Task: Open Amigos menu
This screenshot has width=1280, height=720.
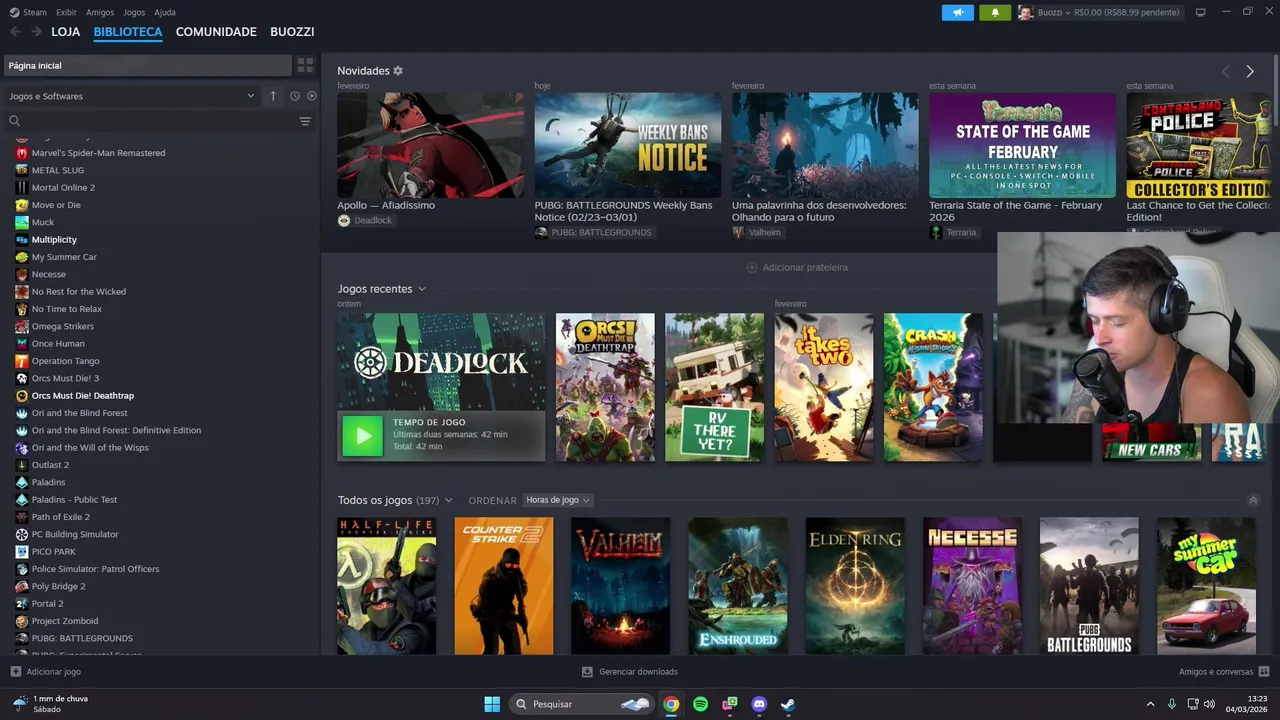Action: pyautogui.click(x=100, y=12)
